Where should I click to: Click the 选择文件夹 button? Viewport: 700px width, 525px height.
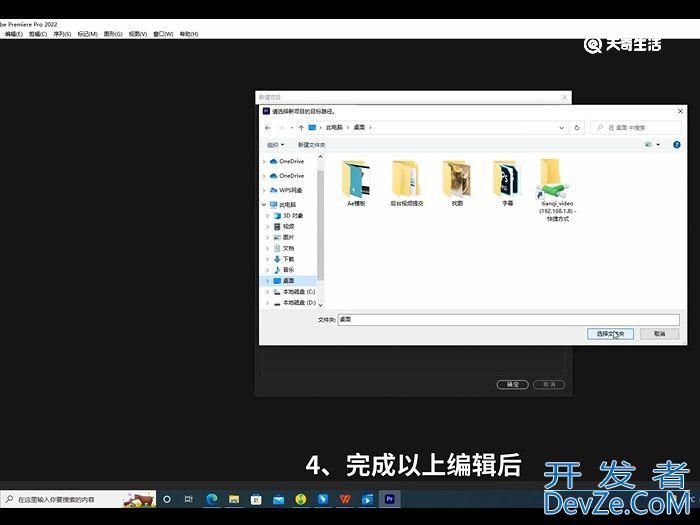pos(610,333)
